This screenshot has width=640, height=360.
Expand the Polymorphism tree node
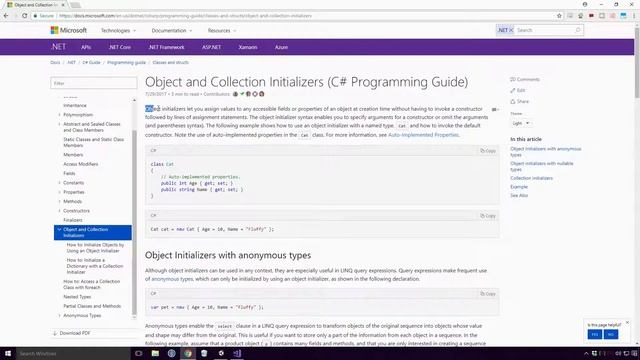[60, 115]
